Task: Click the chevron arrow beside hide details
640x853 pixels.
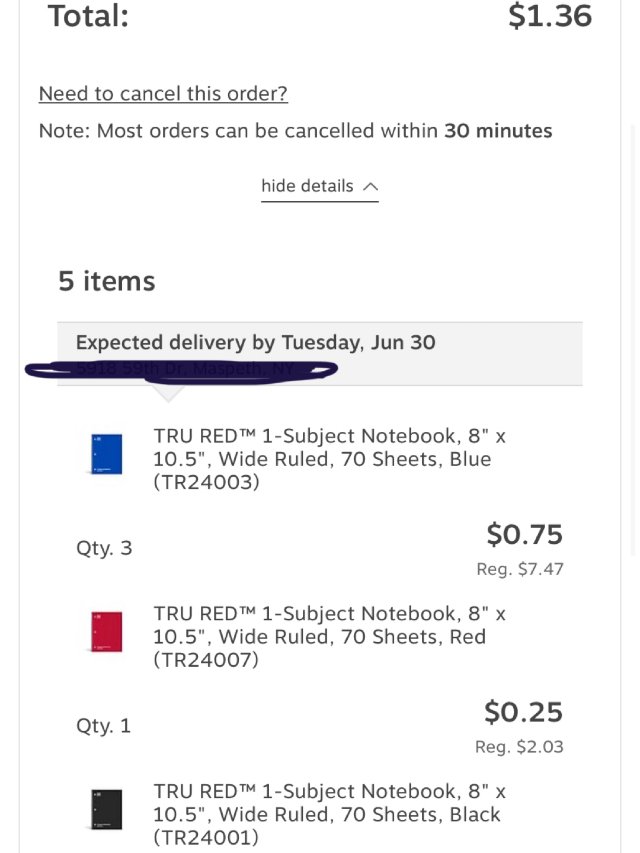Action: (370, 186)
